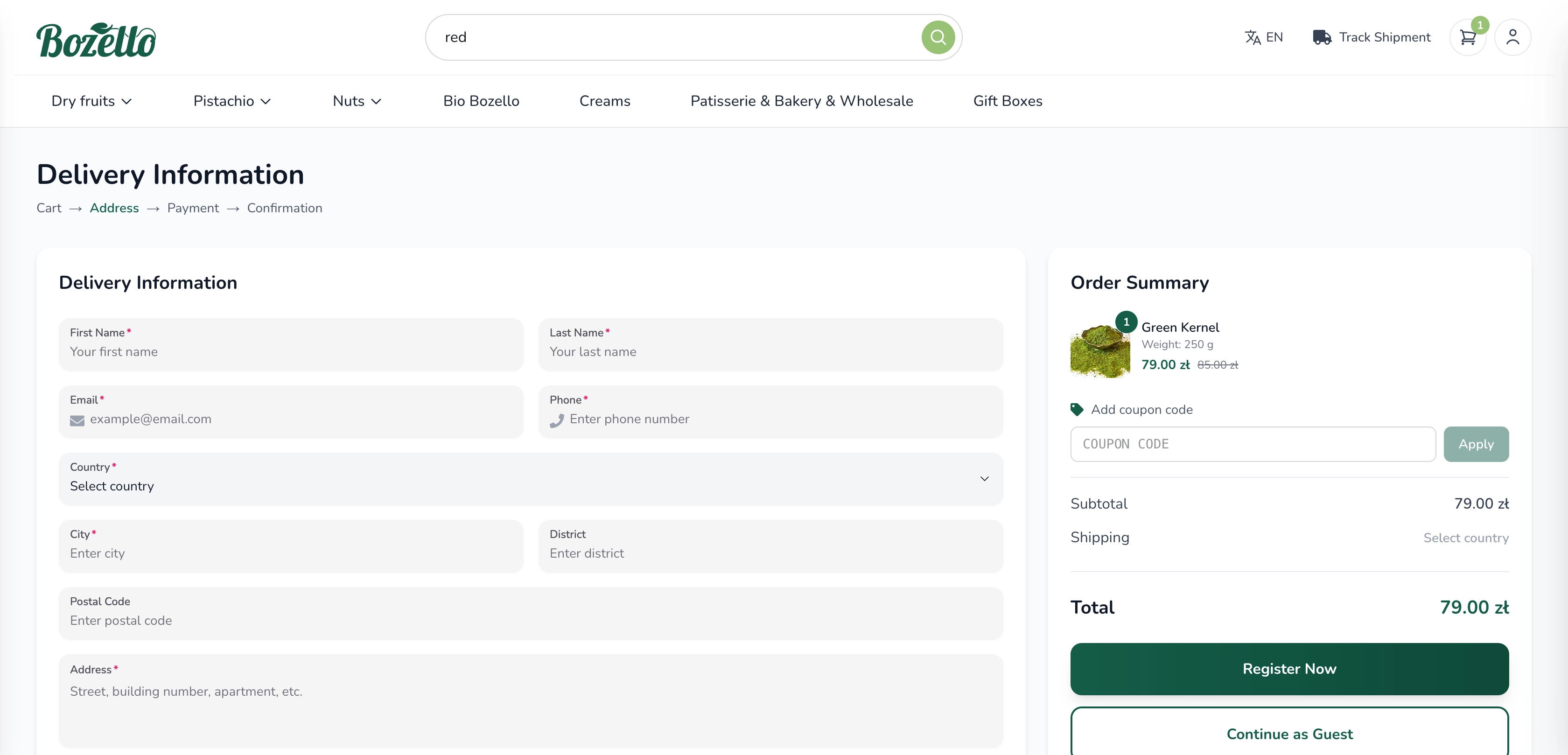This screenshot has width=1568, height=755.
Task: Click the language translate icon
Action: [1252, 38]
